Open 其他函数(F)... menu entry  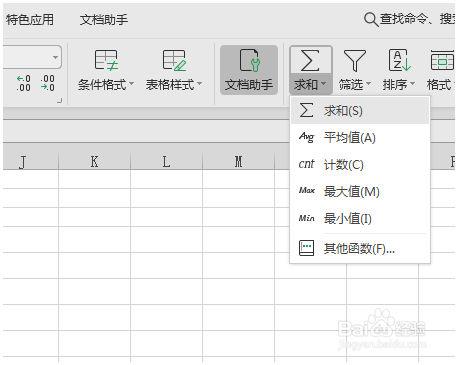(360, 248)
